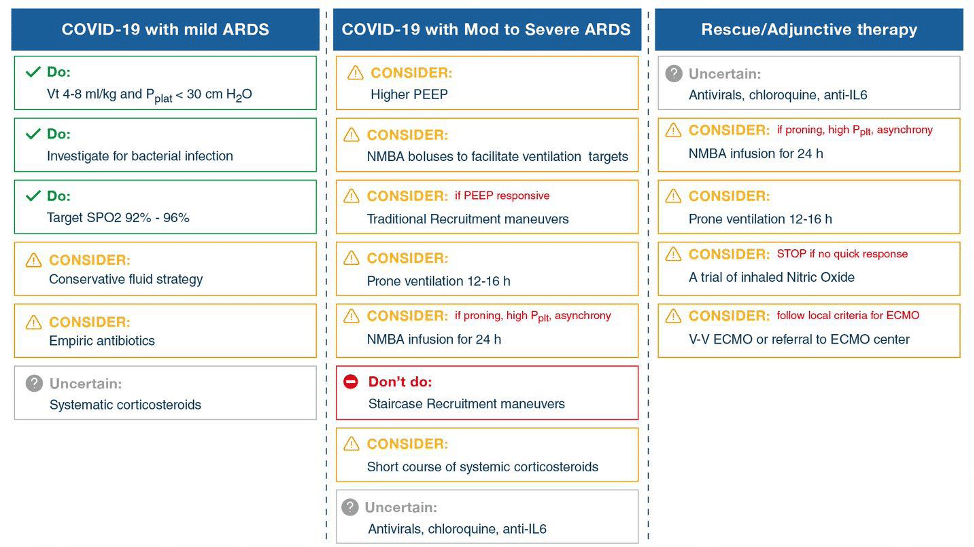The width and height of the screenshot is (974, 547).
Task: Click the warning triangle beside Conservative fluid strategy
Action: [x=34, y=260]
